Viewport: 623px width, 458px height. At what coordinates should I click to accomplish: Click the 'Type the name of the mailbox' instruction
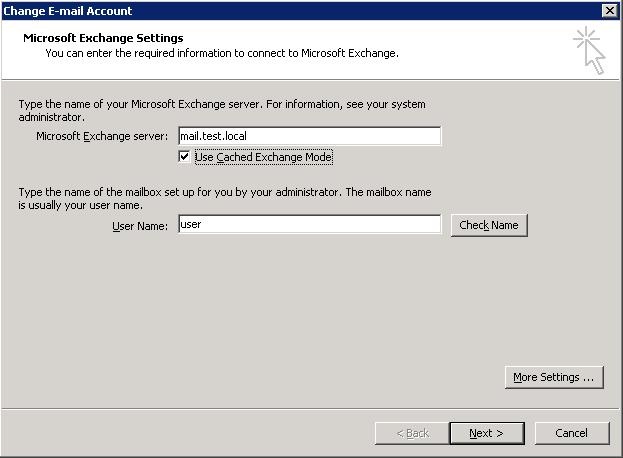[x=225, y=199]
